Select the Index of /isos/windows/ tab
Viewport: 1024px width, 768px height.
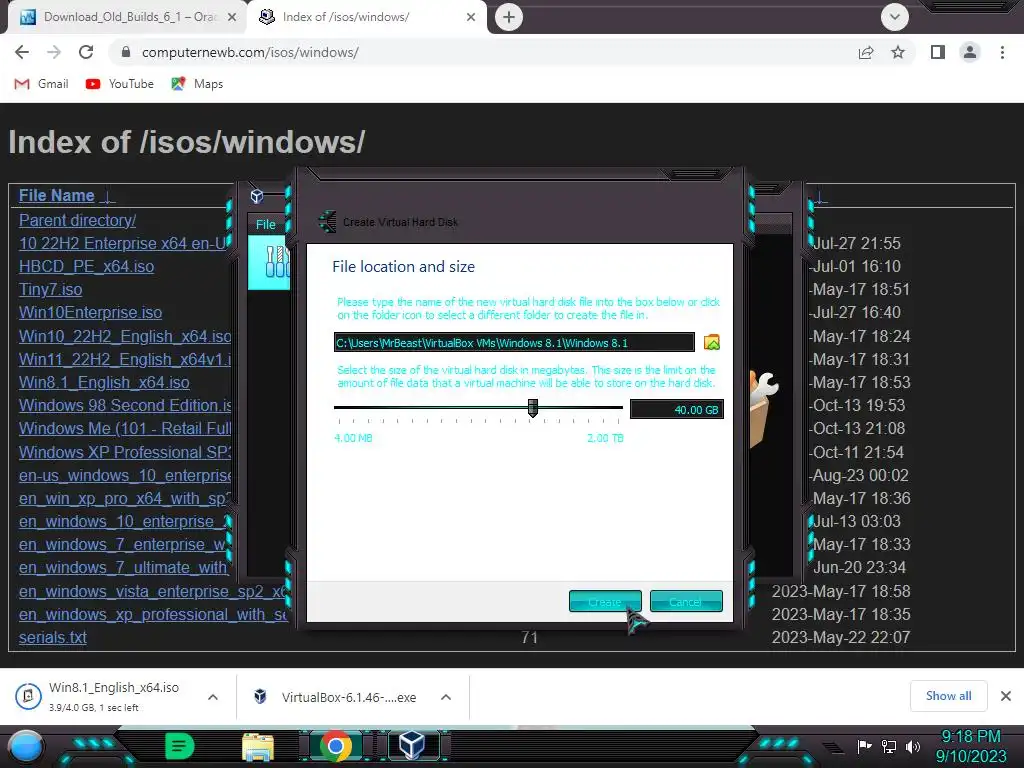point(364,17)
